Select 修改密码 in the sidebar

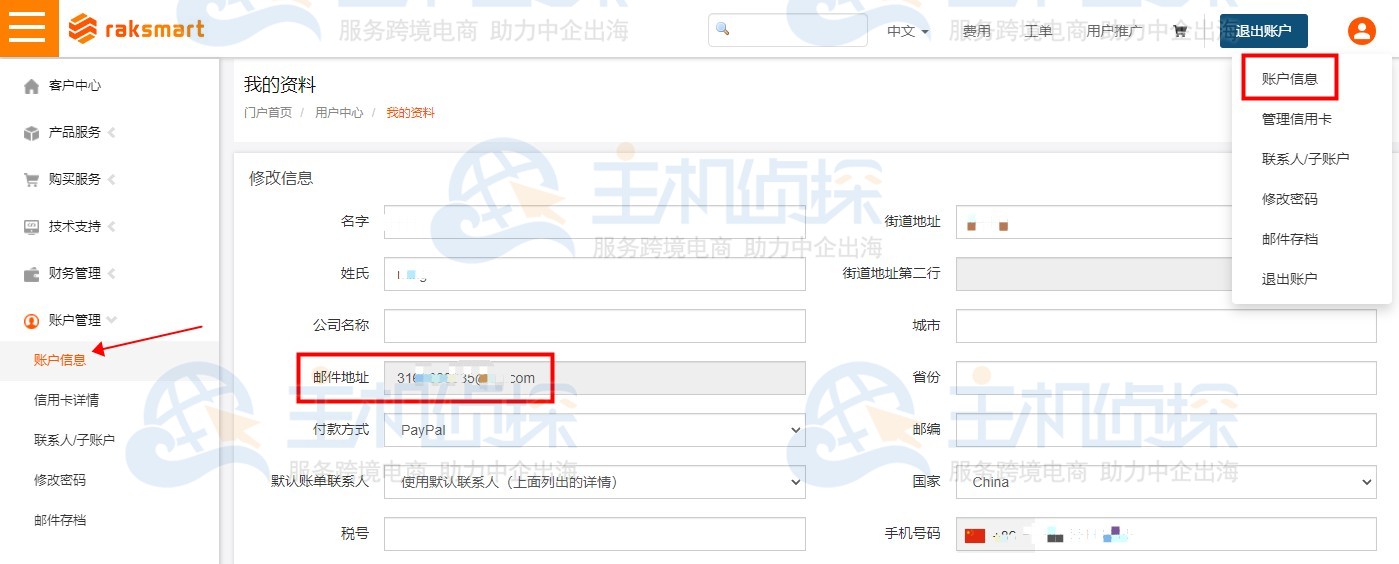(x=60, y=480)
